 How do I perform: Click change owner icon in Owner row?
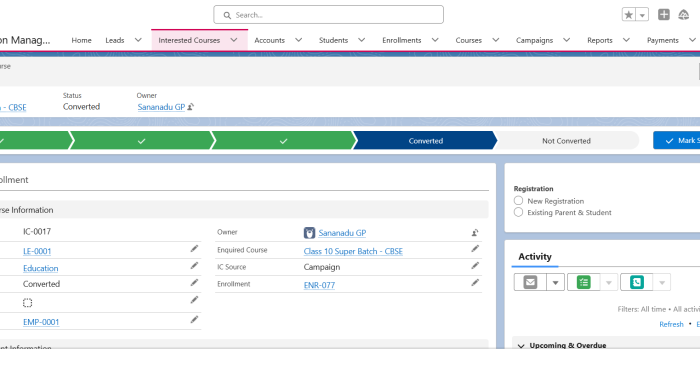(475, 233)
